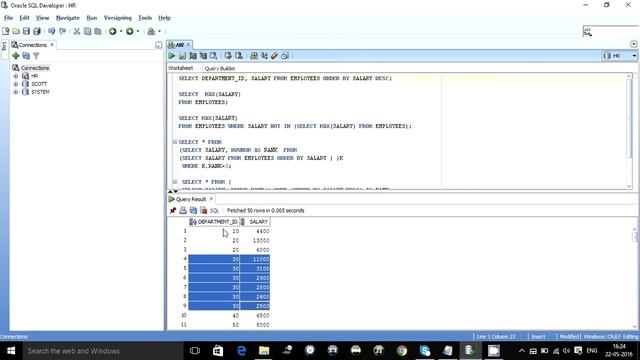Click the worksheet vertical scrollbar

[x=629, y=131]
